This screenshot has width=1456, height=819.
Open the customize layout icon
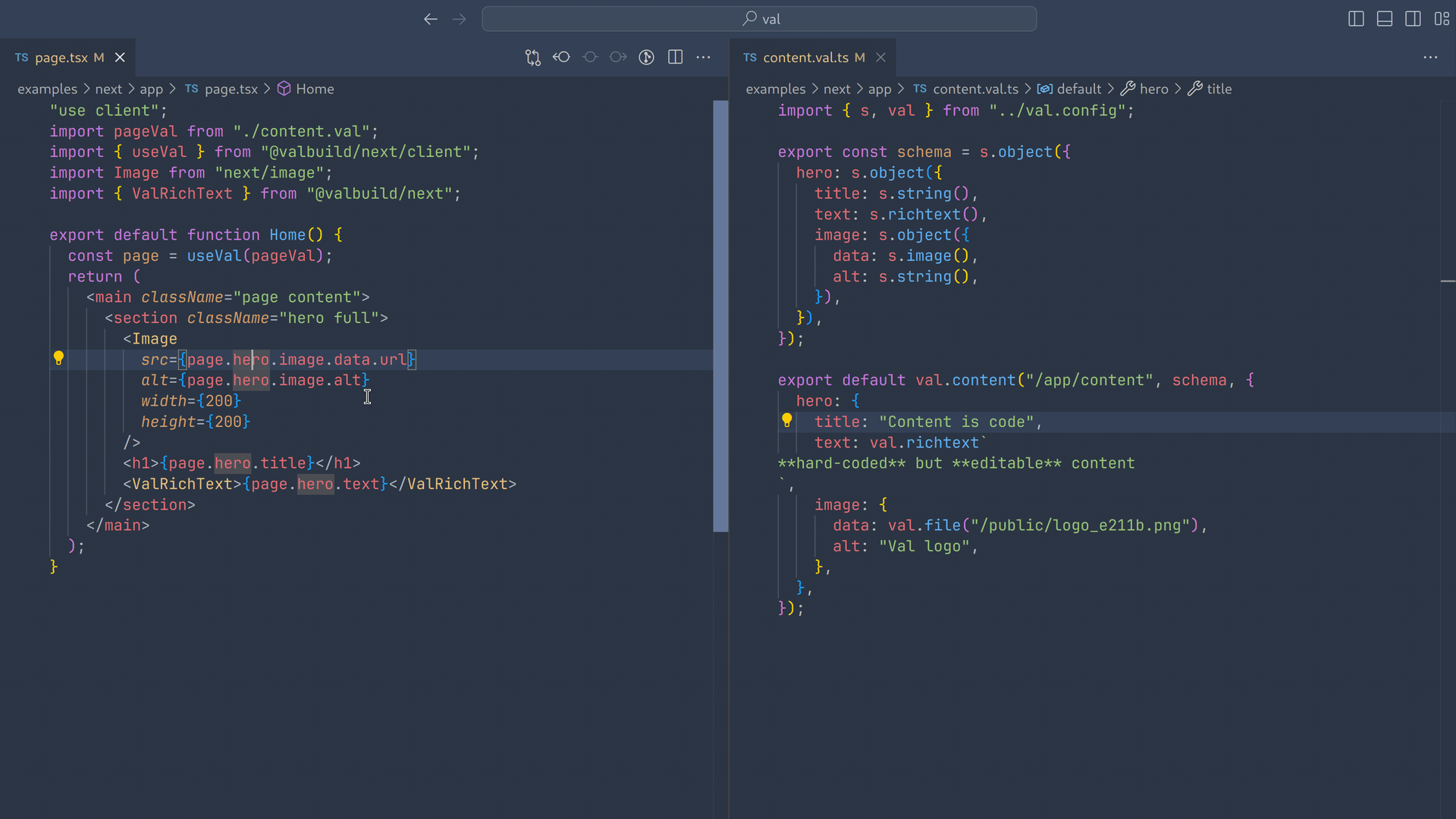1442,19
